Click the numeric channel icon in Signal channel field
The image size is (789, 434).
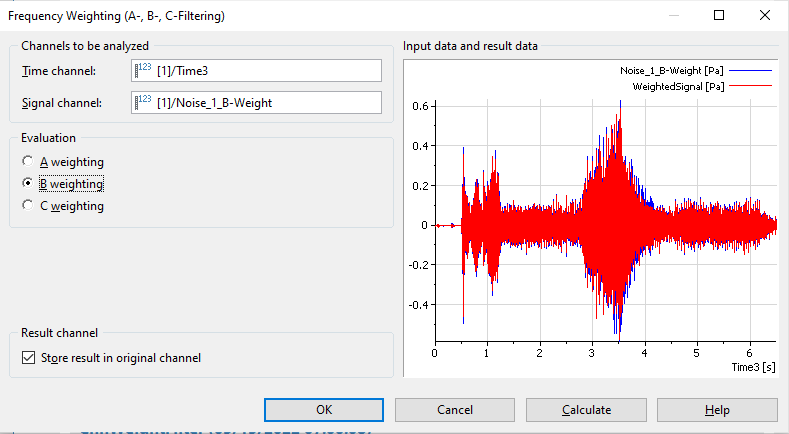click(144, 102)
